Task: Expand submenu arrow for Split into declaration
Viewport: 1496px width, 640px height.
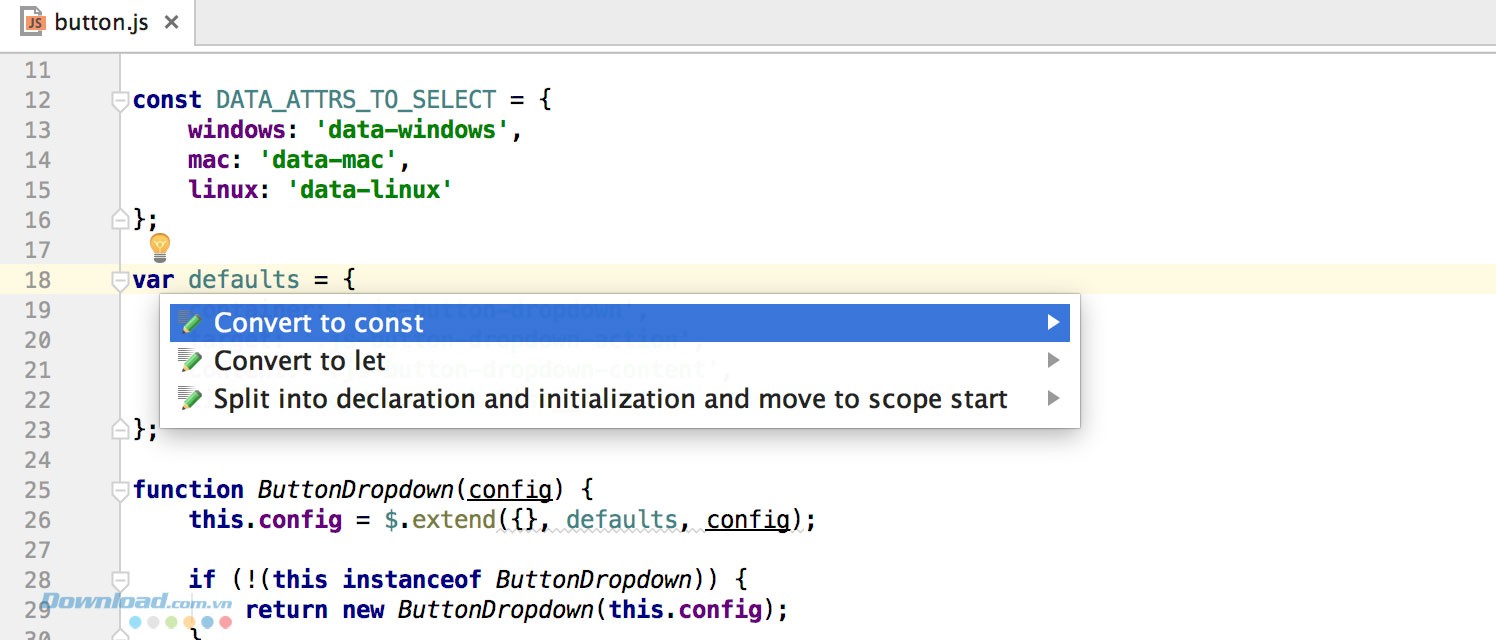Action: tap(1053, 399)
